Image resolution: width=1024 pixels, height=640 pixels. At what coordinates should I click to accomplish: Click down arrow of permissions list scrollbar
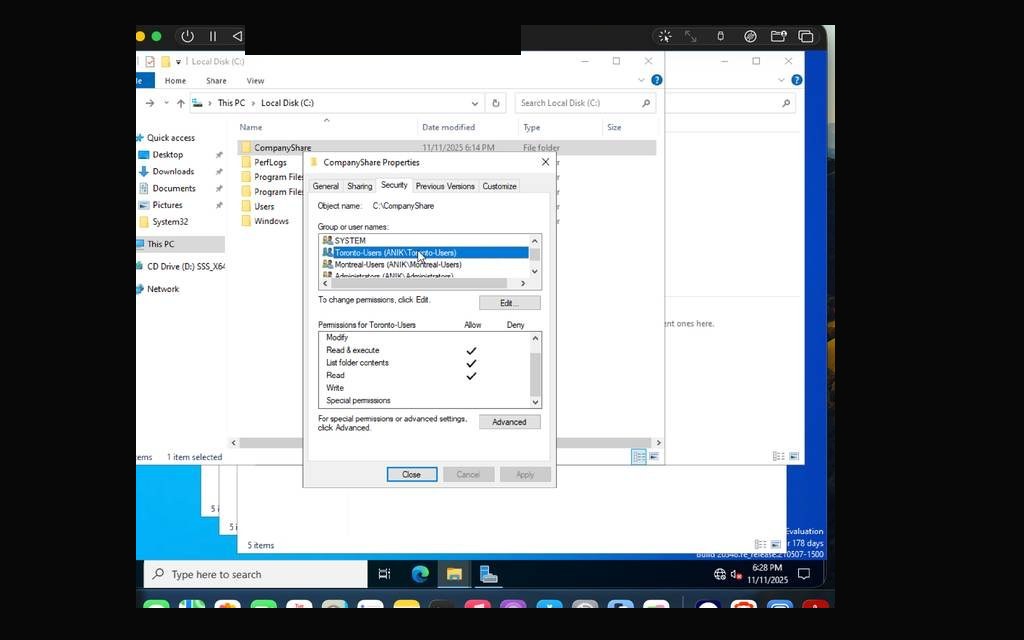click(536, 402)
